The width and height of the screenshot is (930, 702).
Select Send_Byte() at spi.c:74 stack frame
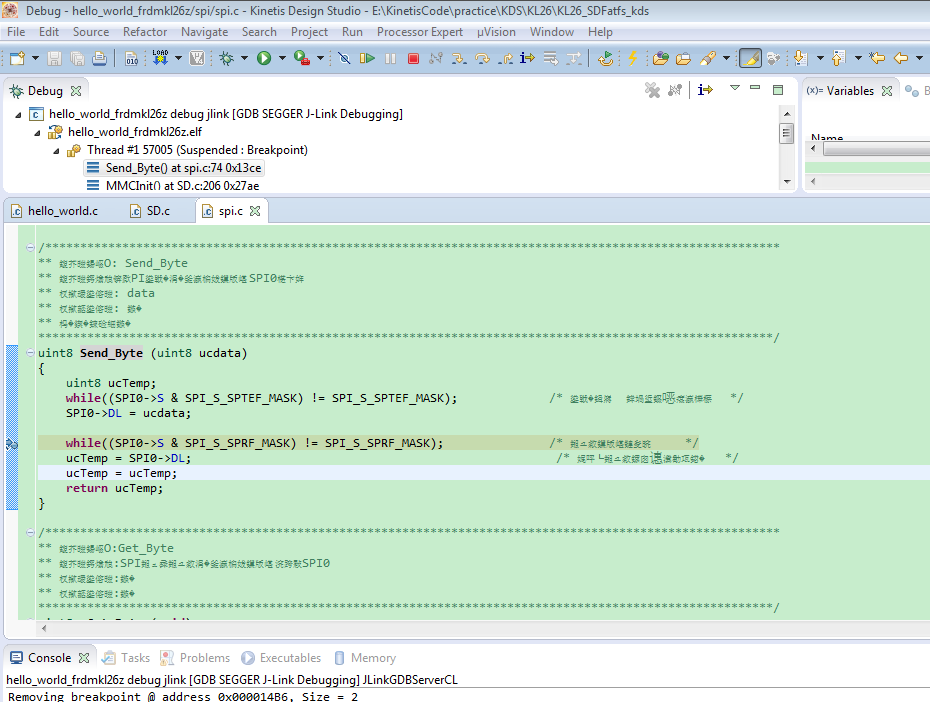pyautogui.click(x=174, y=168)
